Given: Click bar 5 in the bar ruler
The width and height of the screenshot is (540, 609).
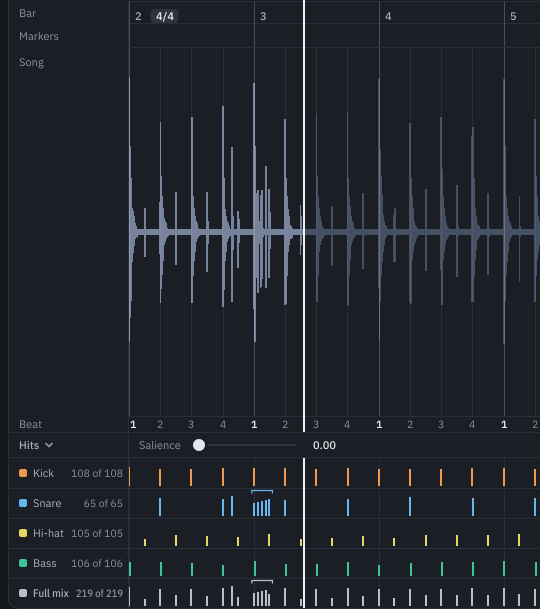Looking at the screenshot, I should coord(513,16).
